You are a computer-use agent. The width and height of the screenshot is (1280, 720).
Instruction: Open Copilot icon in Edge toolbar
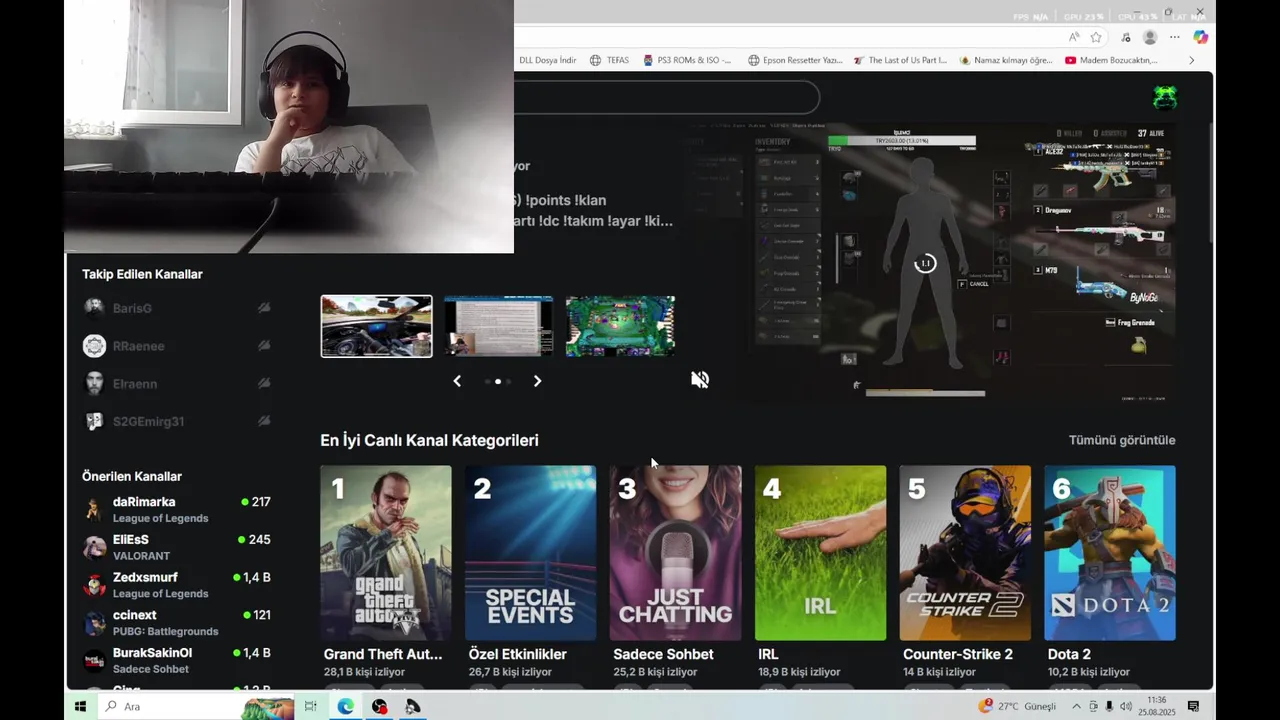(1200, 37)
